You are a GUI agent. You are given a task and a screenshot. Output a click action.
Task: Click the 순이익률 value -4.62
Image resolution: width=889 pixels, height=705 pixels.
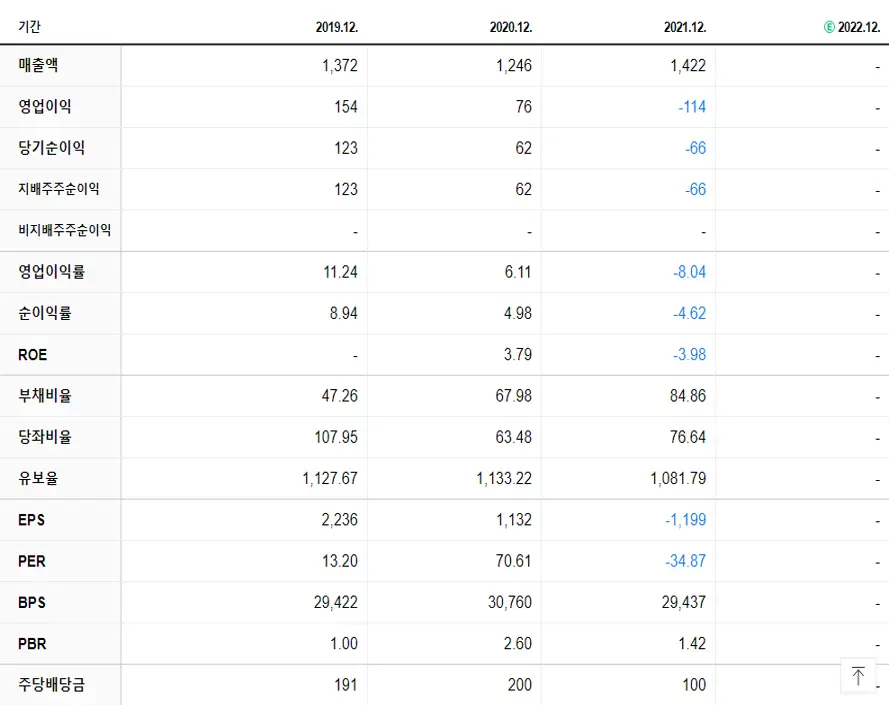pyautogui.click(x=689, y=314)
